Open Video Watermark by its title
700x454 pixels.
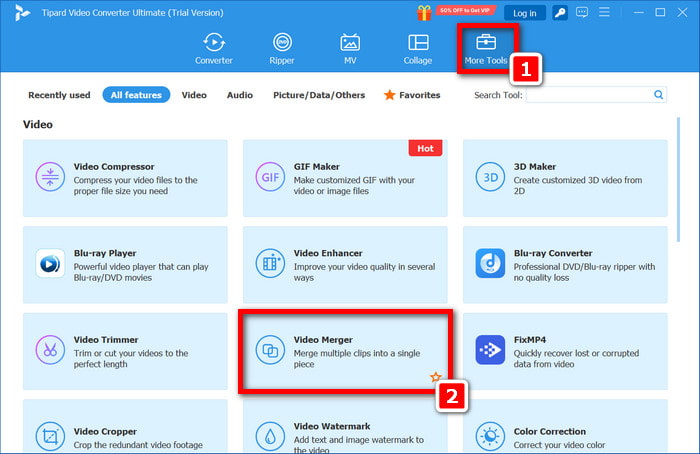click(332, 426)
